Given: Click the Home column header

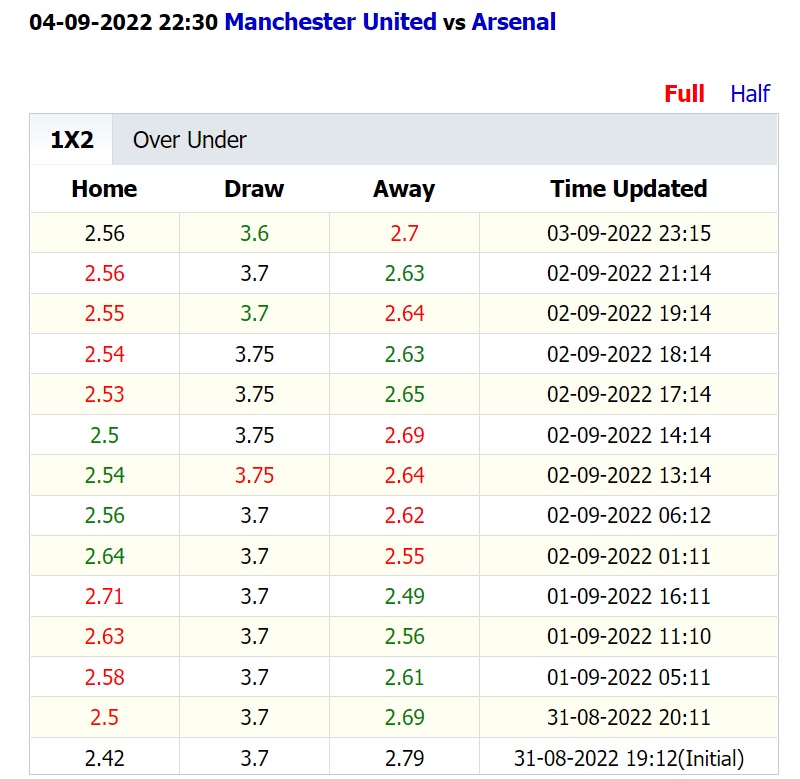Looking at the screenshot, I should click(104, 189).
